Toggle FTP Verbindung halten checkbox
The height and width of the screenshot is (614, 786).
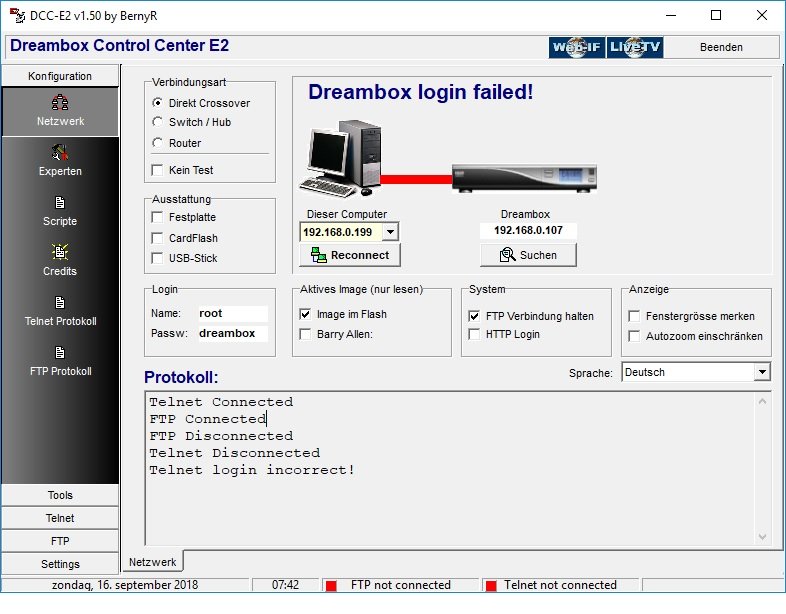tap(474, 316)
